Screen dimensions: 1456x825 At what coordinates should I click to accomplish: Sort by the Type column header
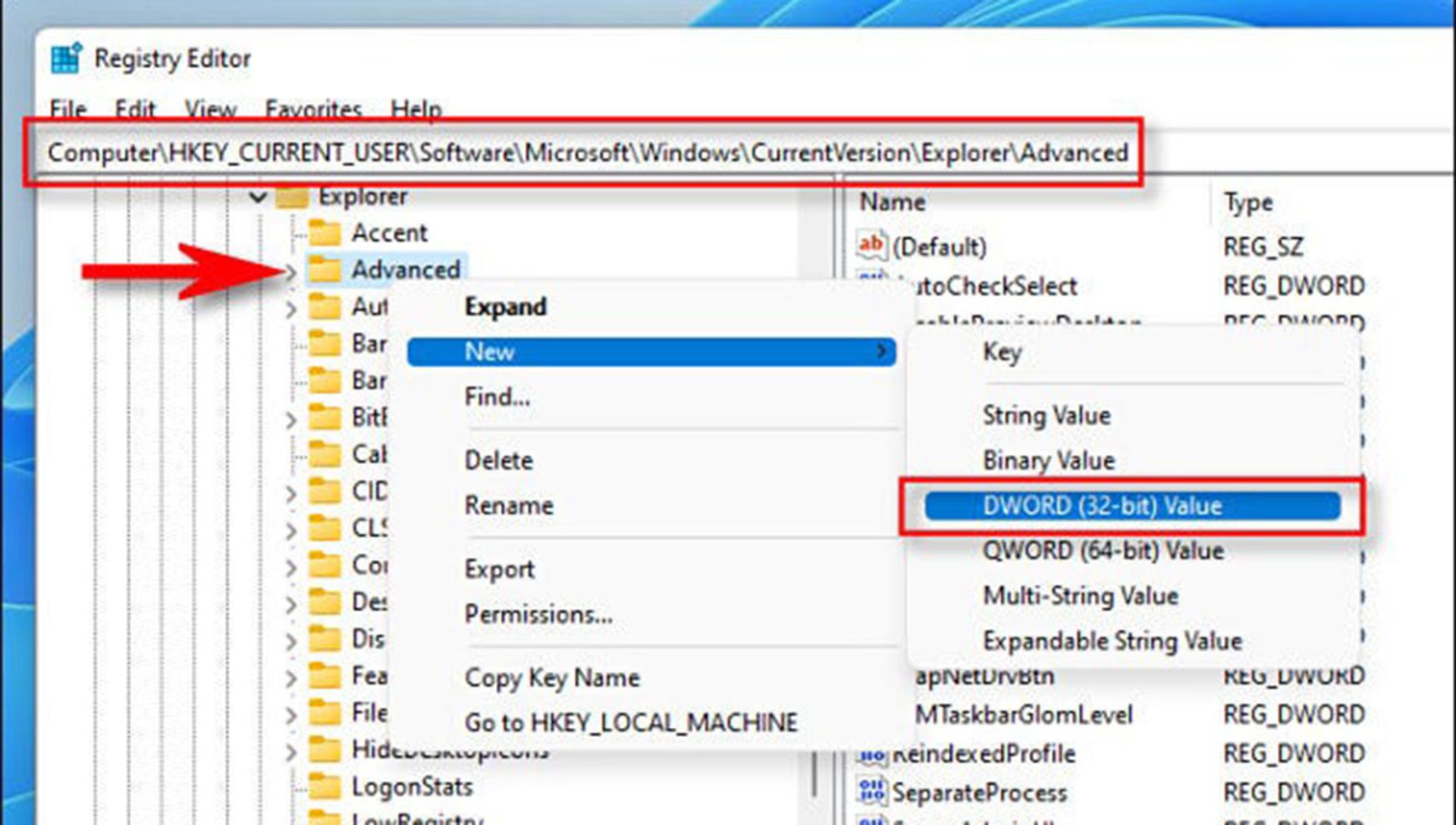tap(1247, 202)
